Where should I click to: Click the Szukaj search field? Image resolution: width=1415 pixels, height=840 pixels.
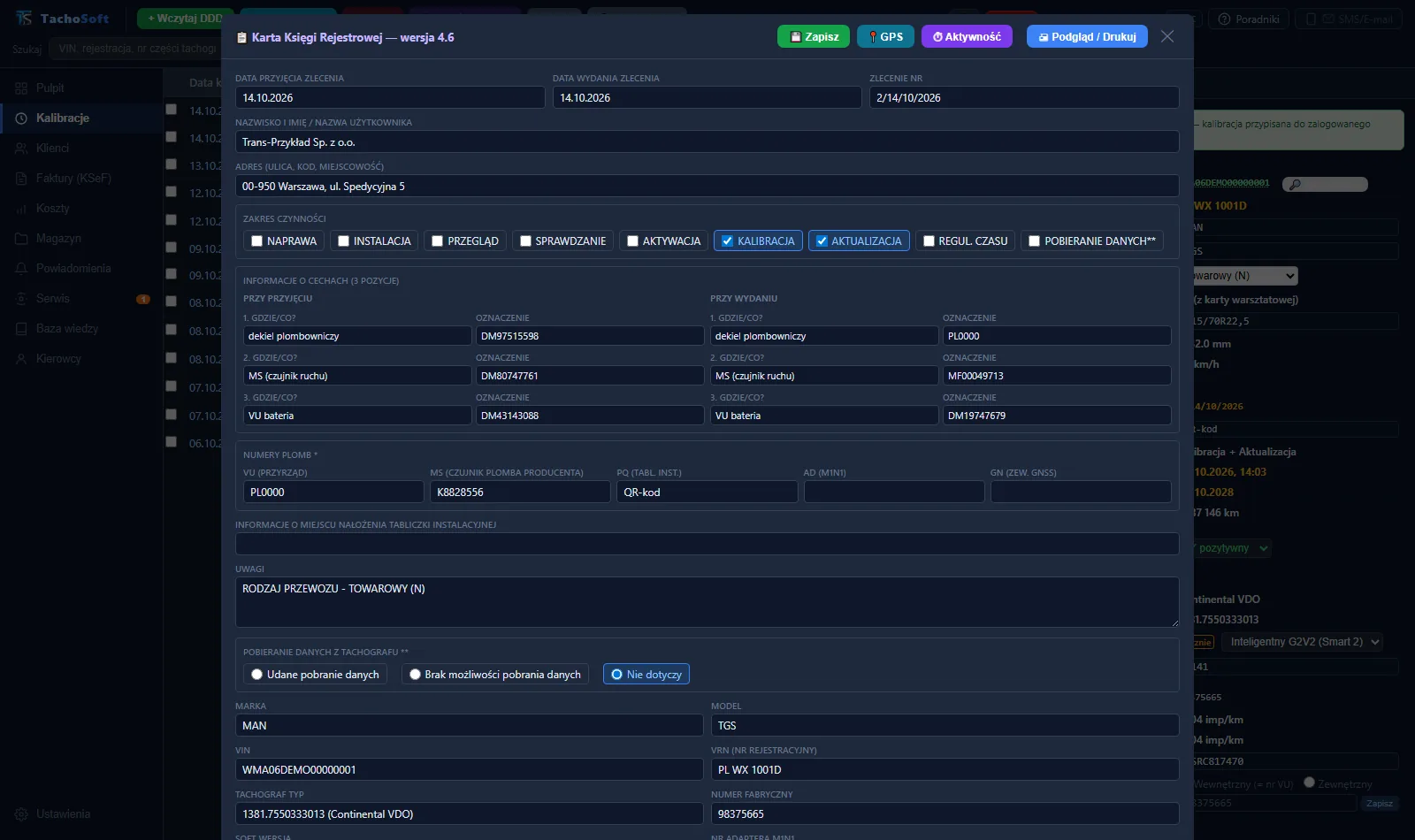pyautogui.click(x=134, y=48)
